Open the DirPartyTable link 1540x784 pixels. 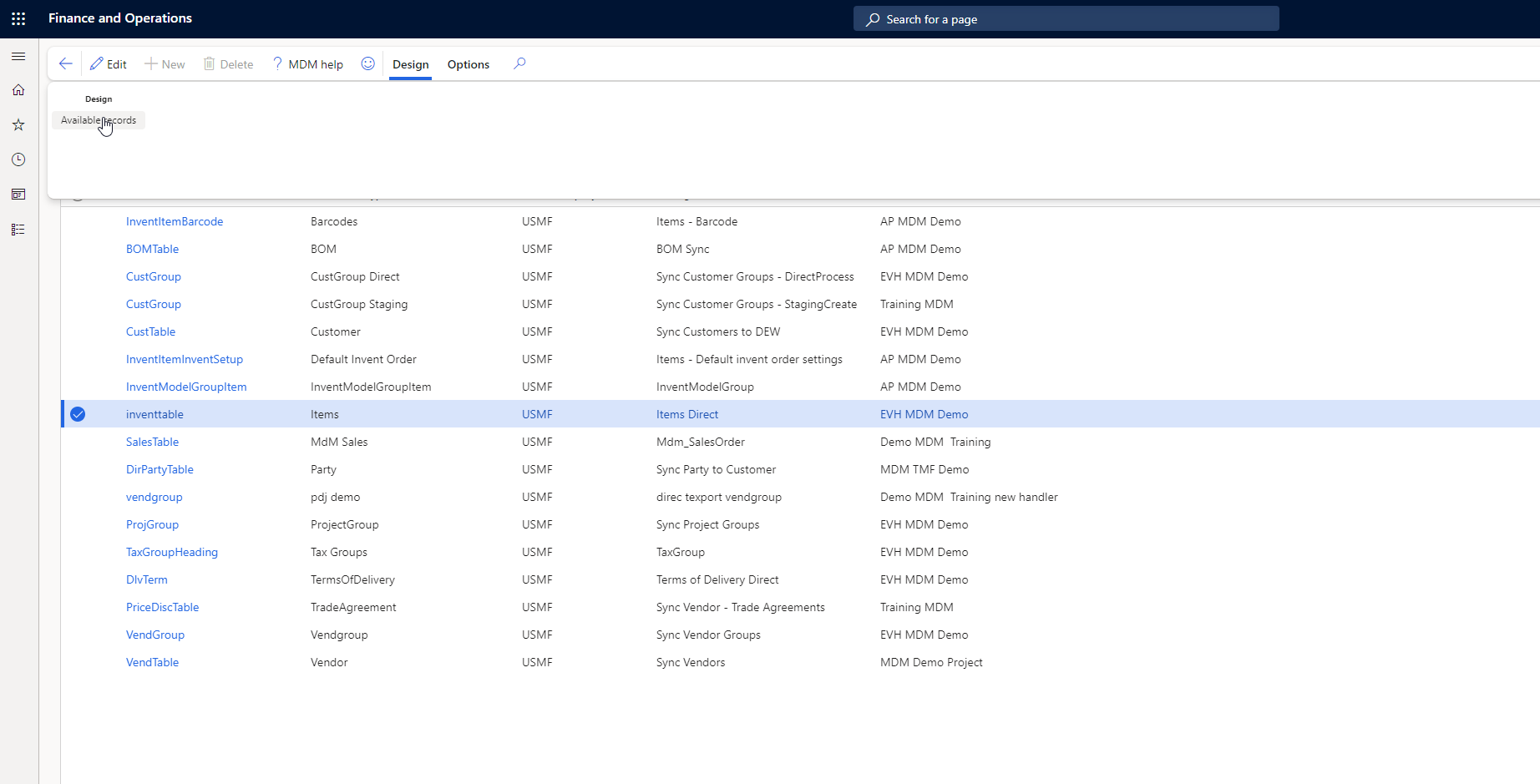point(160,469)
